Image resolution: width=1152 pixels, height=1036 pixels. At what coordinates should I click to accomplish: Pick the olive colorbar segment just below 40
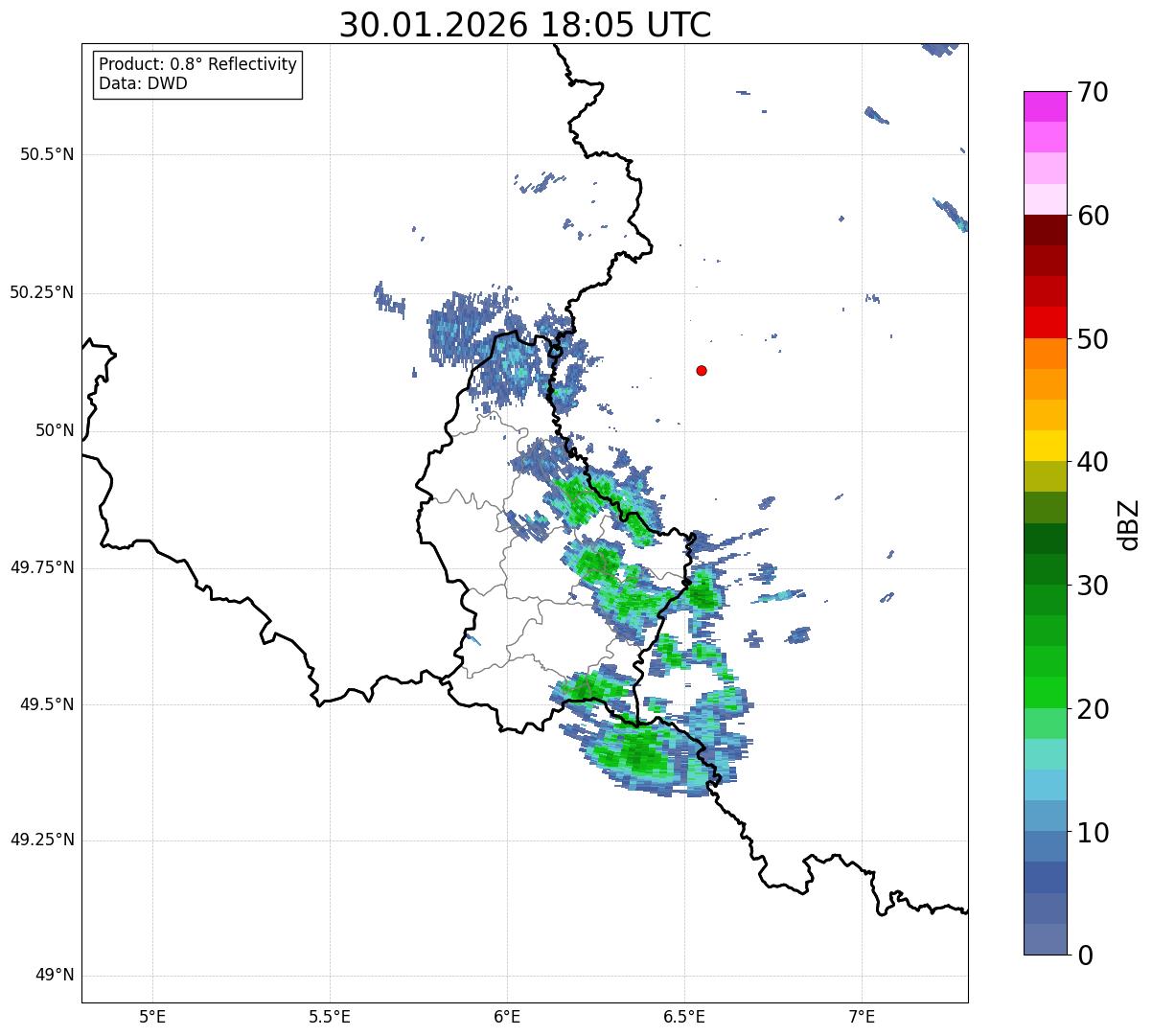1045,476
